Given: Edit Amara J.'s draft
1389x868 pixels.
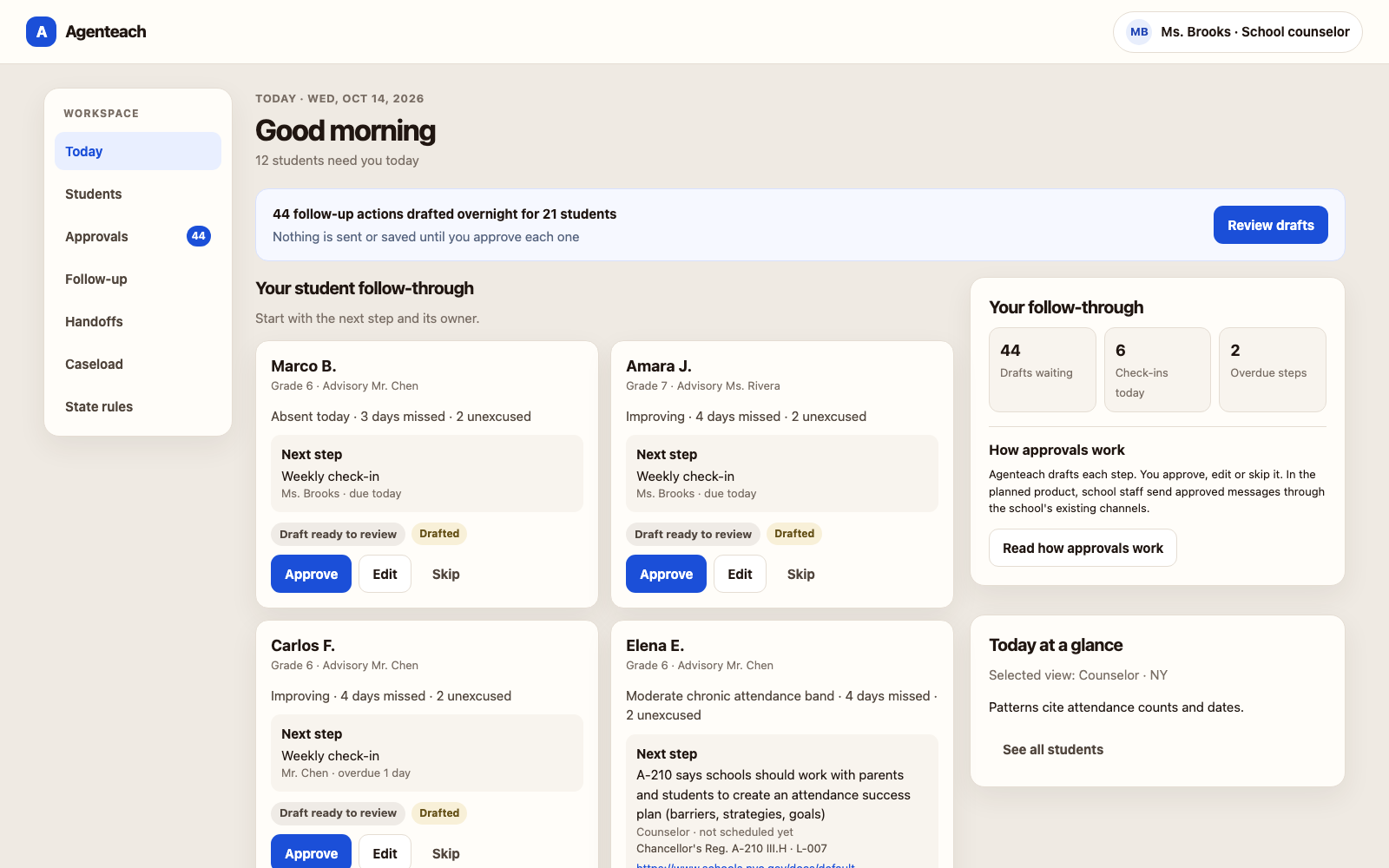Looking at the screenshot, I should coord(740,574).
